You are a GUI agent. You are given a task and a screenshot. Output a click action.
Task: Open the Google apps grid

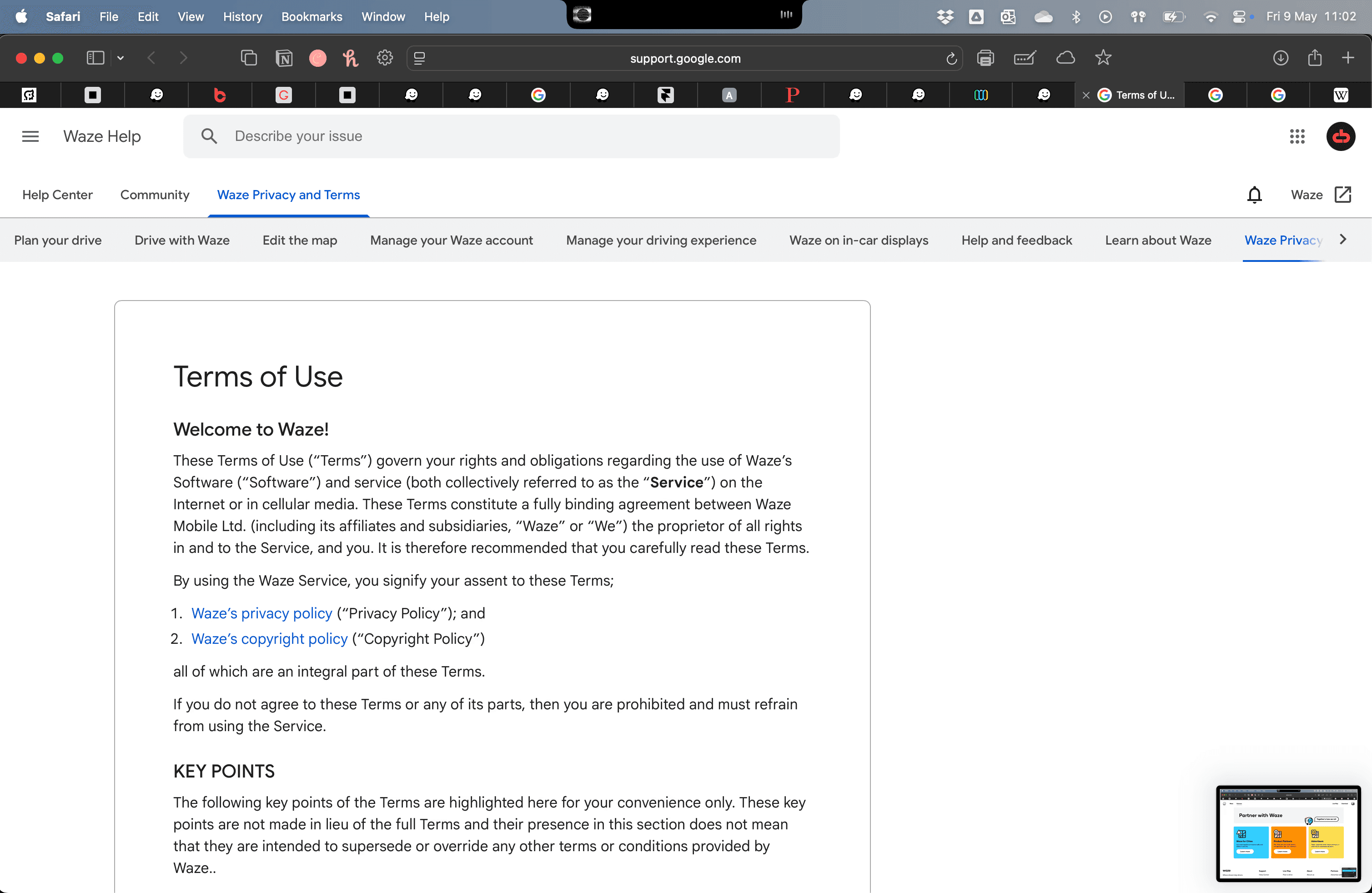[x=1297, y=136]
